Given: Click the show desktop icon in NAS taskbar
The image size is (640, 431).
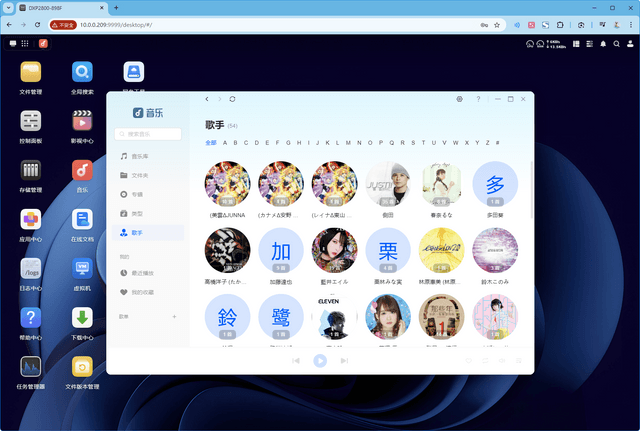Looking at the screenshot, I should [13, 44].
